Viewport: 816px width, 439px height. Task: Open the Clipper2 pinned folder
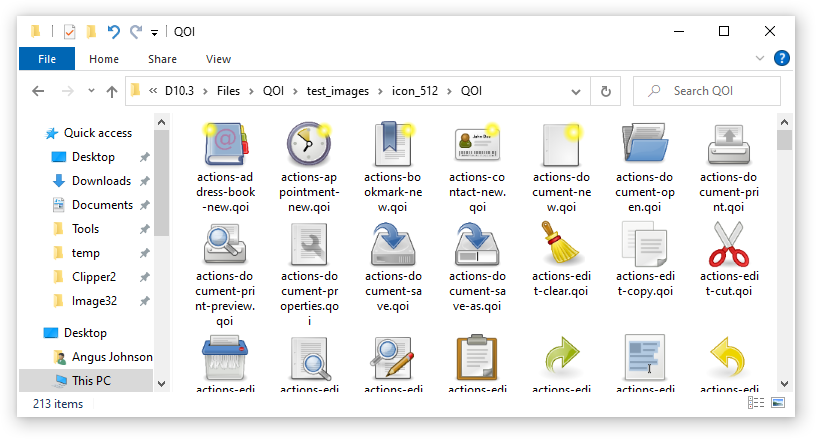click(x=94, y=277)
